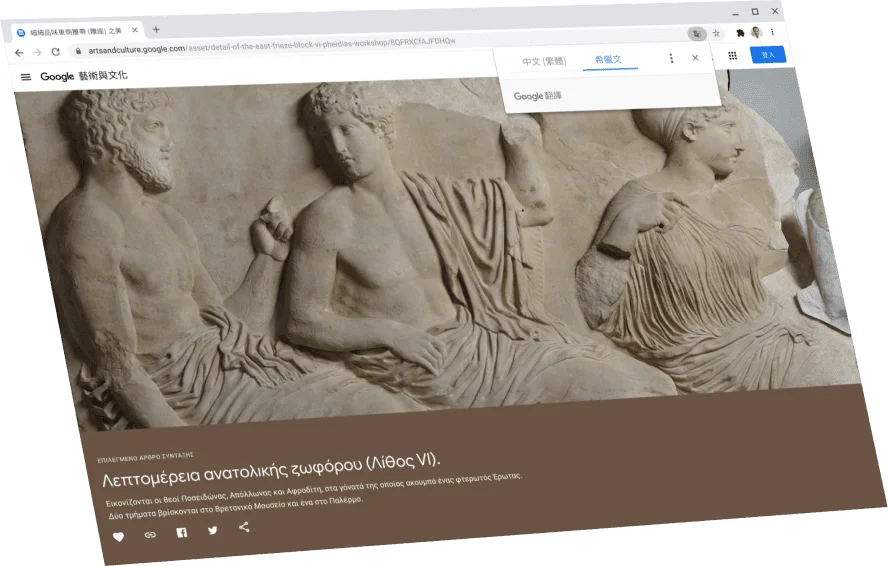Click the address bar URL
Viewport: 888px width, 566px height.
pyautogui.click(x=272, y=45)
